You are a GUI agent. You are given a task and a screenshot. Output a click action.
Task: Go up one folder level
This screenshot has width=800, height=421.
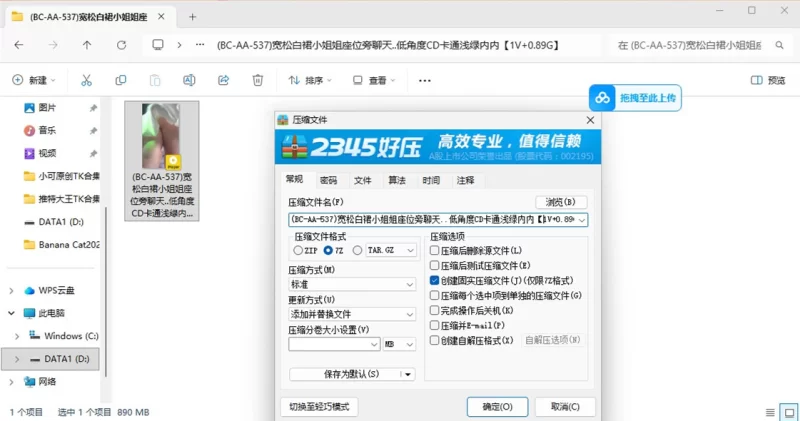(x=87, y=45)
